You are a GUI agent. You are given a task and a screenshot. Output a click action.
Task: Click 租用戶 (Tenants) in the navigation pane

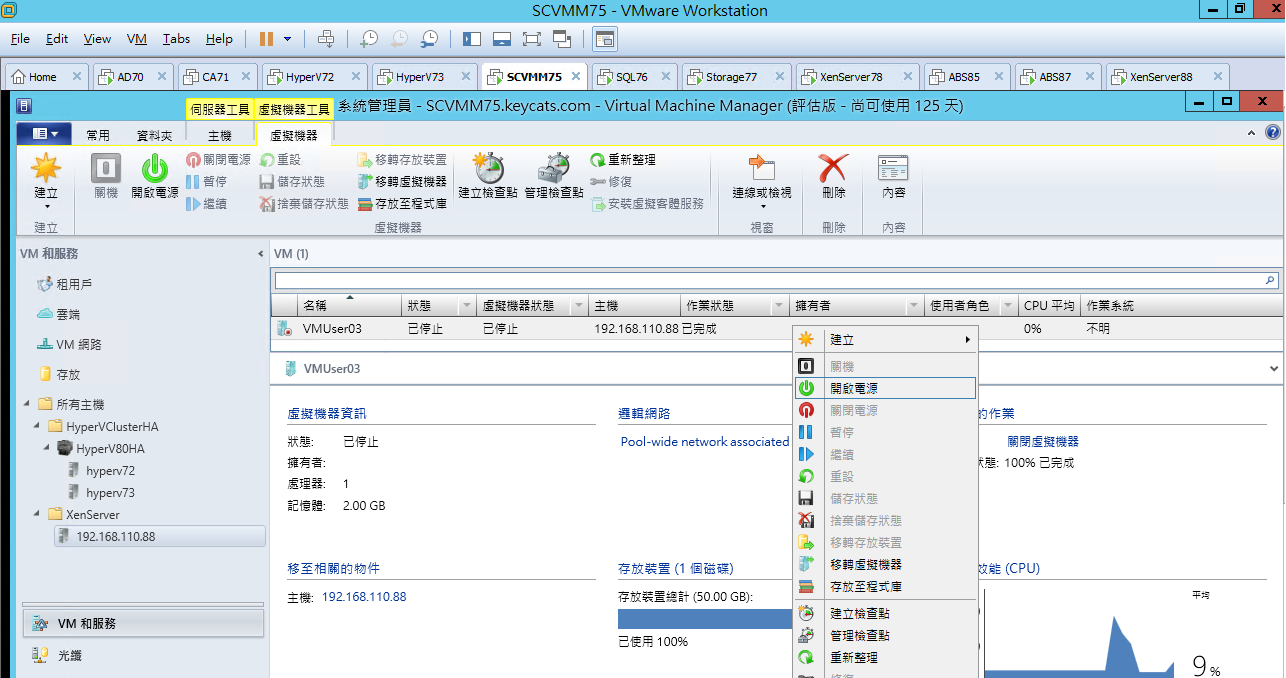pyautogui.click(x=74, y=284)
